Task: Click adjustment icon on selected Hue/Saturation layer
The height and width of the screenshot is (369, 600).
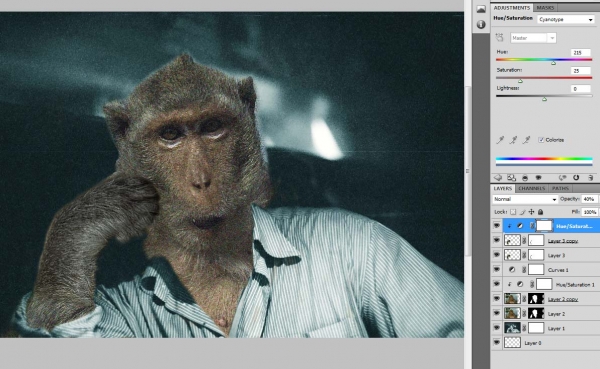Action: tap(520, 226)
